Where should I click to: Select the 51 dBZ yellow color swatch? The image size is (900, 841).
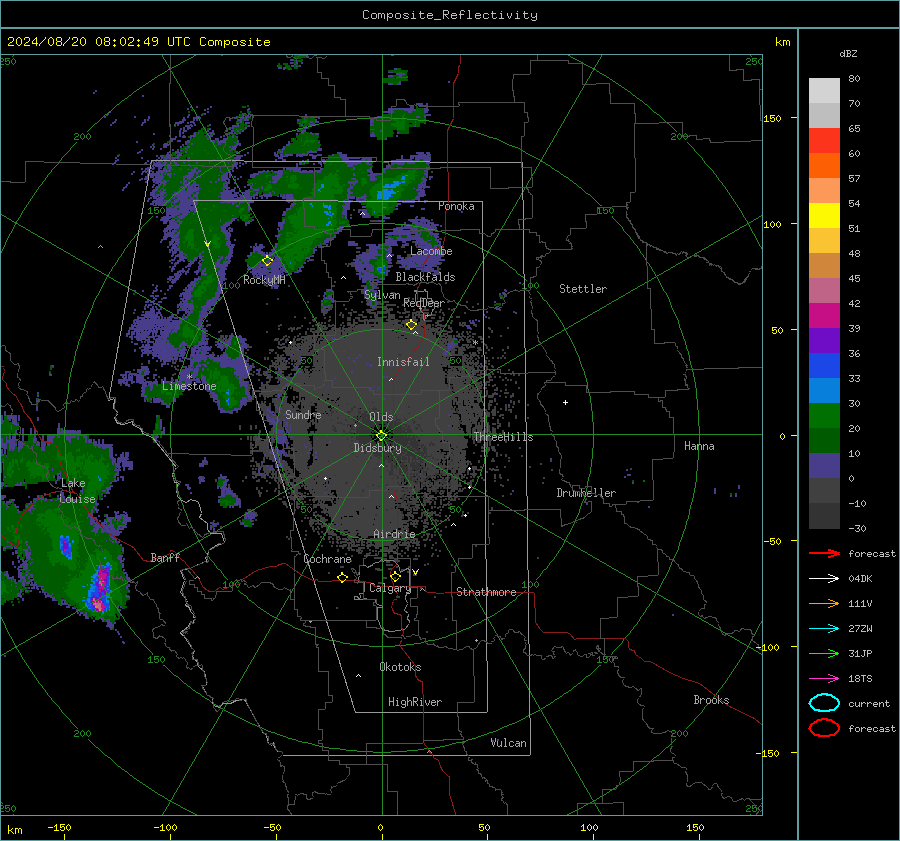pos(824,216)
